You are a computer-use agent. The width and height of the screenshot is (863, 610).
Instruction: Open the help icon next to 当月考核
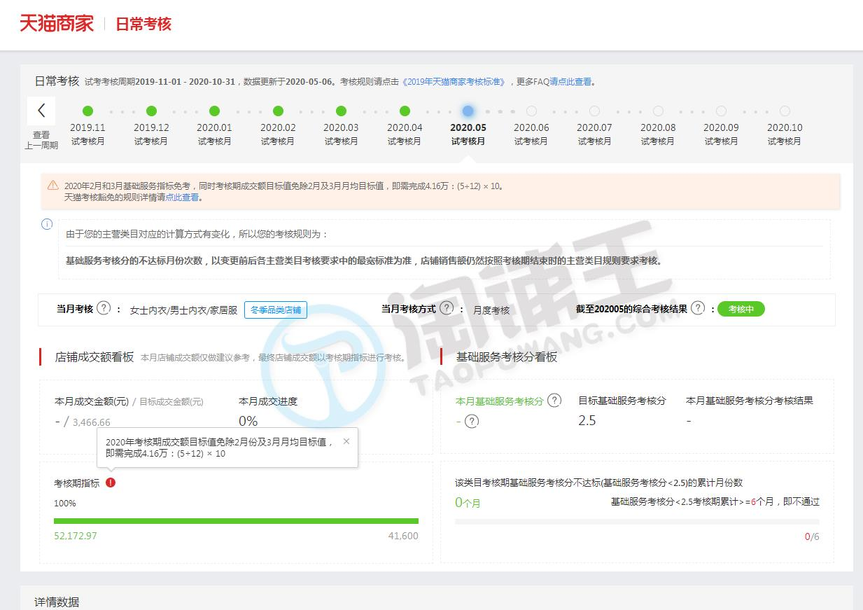[x=103, y=308]
